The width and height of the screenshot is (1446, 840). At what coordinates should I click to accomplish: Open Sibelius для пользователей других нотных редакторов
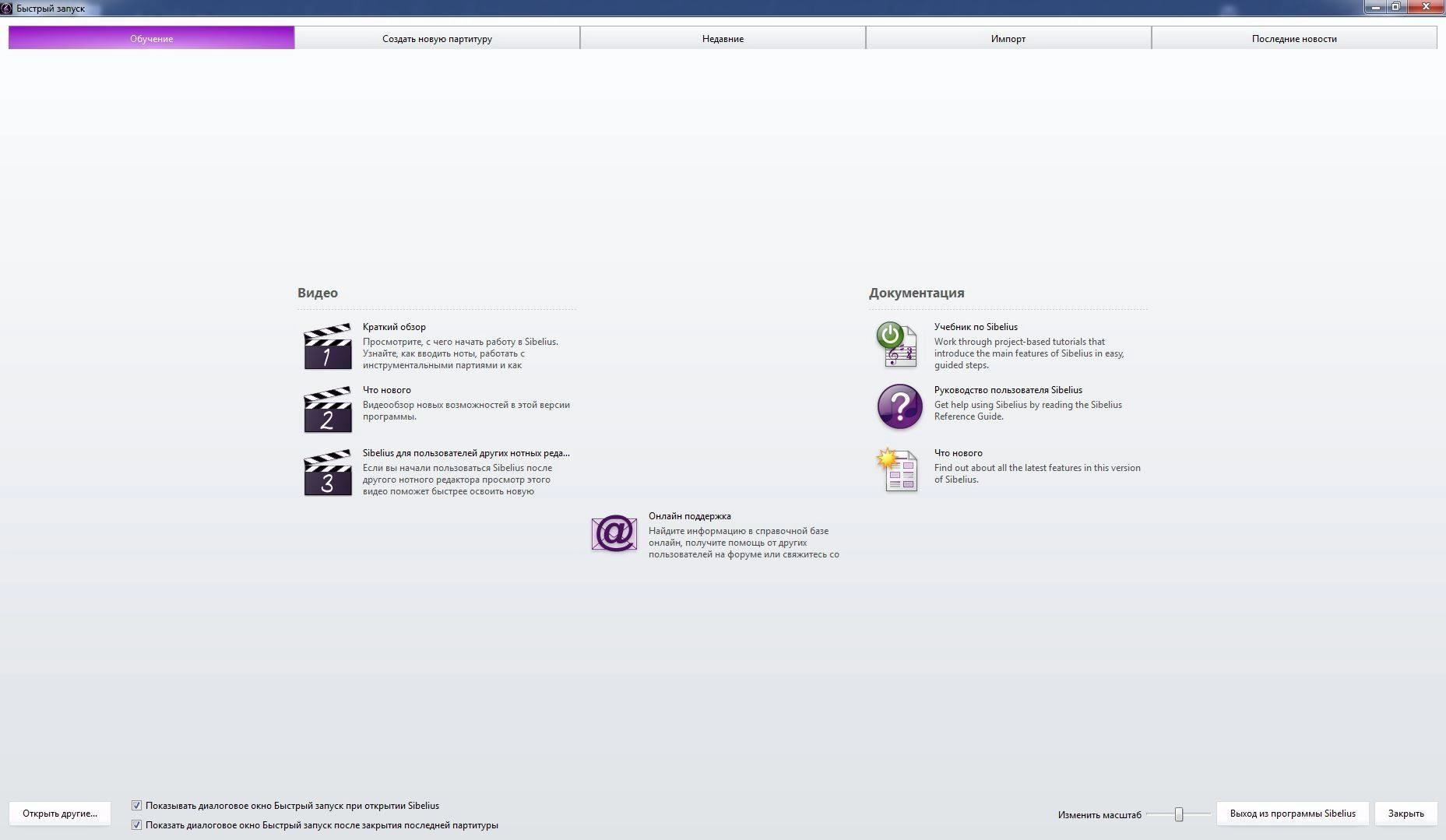pos(466,453)
